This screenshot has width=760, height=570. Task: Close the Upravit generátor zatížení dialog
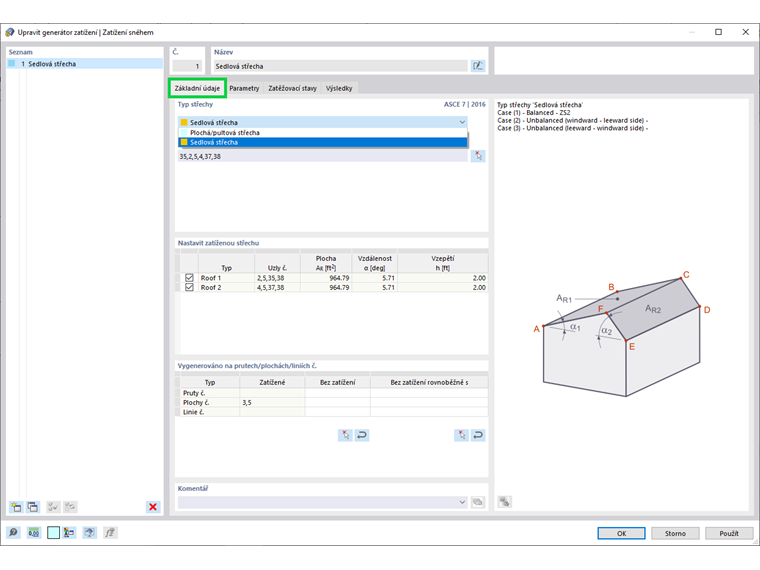coord(745,32)
